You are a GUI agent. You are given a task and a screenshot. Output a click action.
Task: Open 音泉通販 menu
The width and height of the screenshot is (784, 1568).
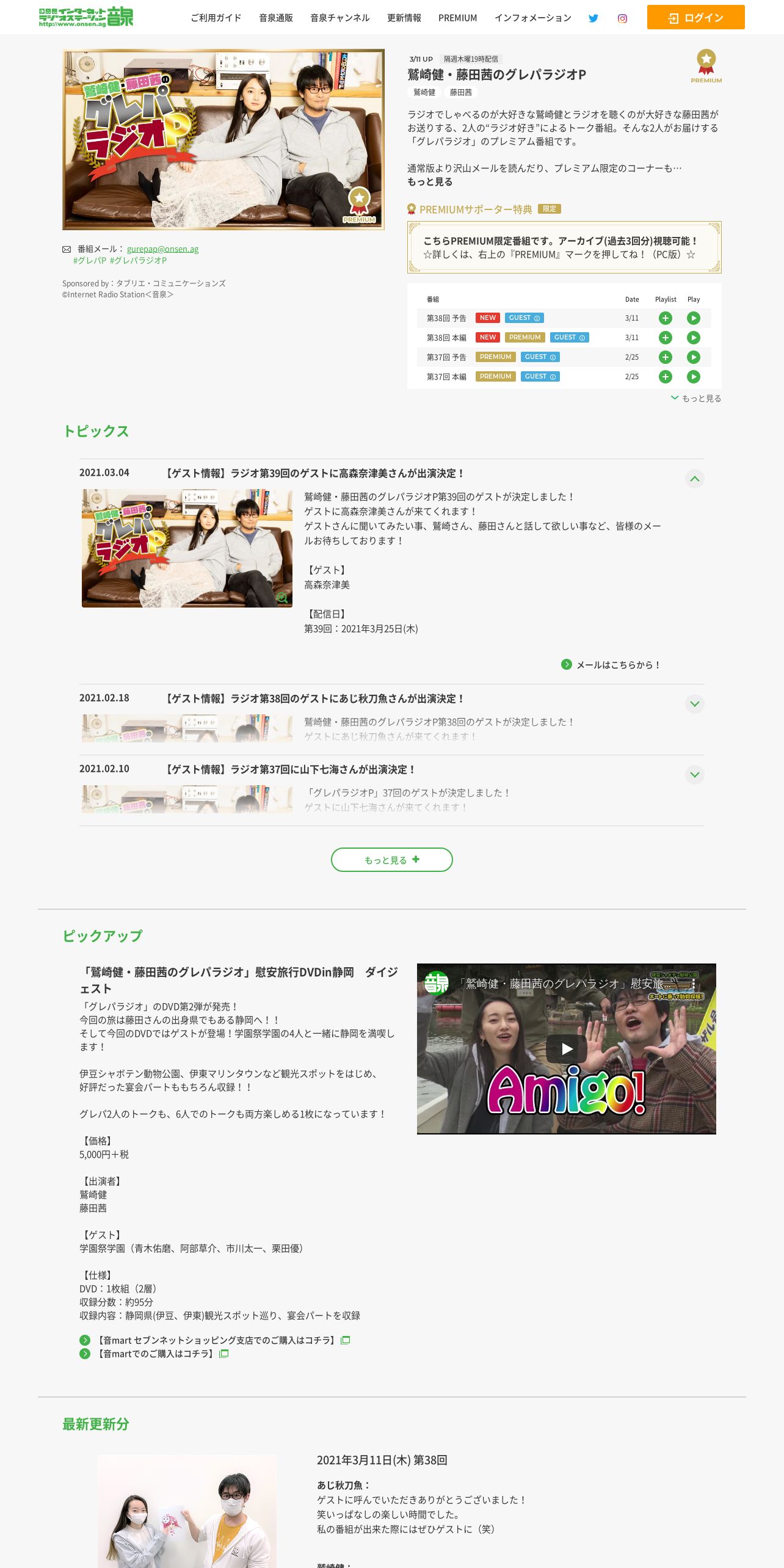[x=276, y=18]
